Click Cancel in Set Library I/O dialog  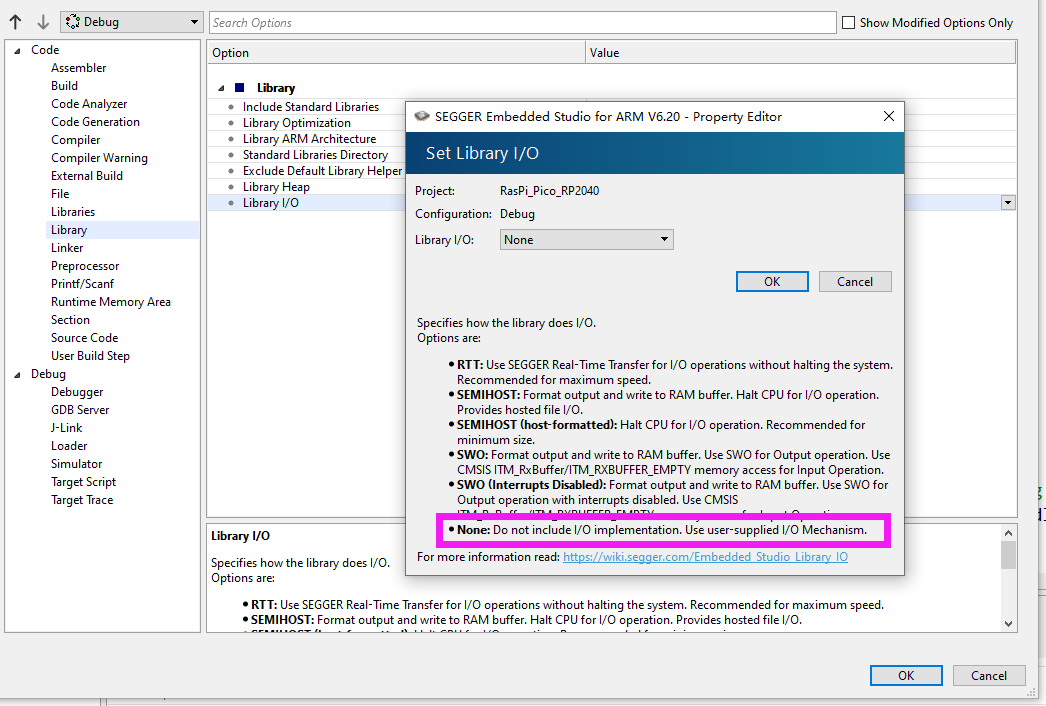pos(855,282)
